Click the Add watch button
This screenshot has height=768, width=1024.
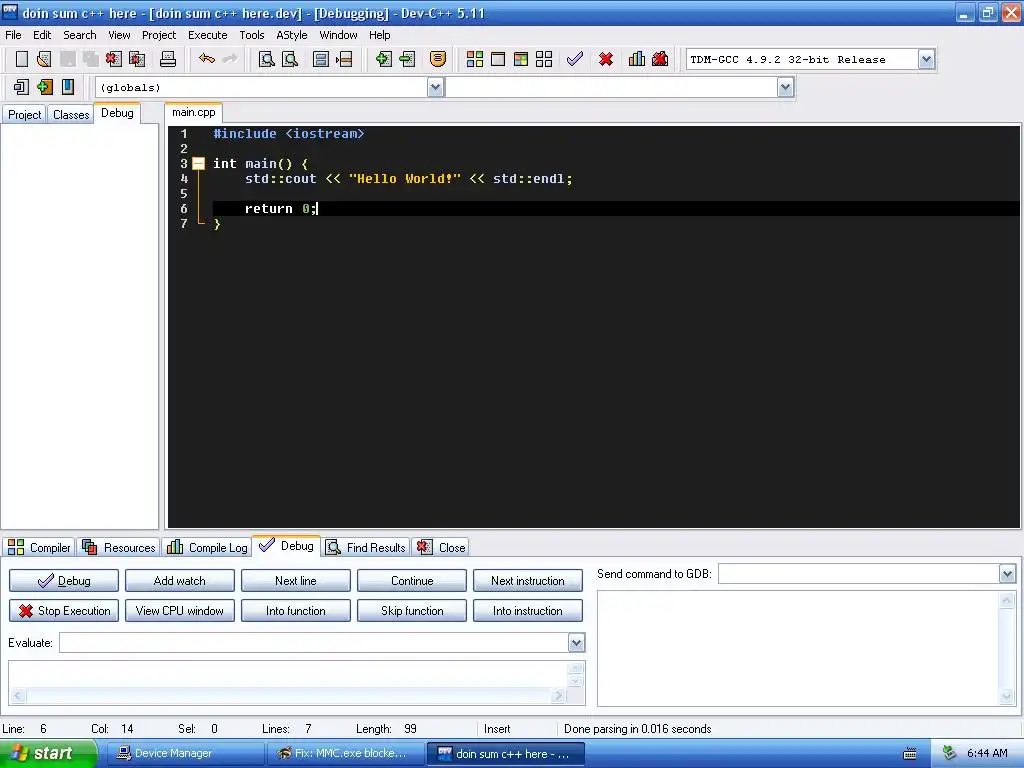click(x=180, y=581)
